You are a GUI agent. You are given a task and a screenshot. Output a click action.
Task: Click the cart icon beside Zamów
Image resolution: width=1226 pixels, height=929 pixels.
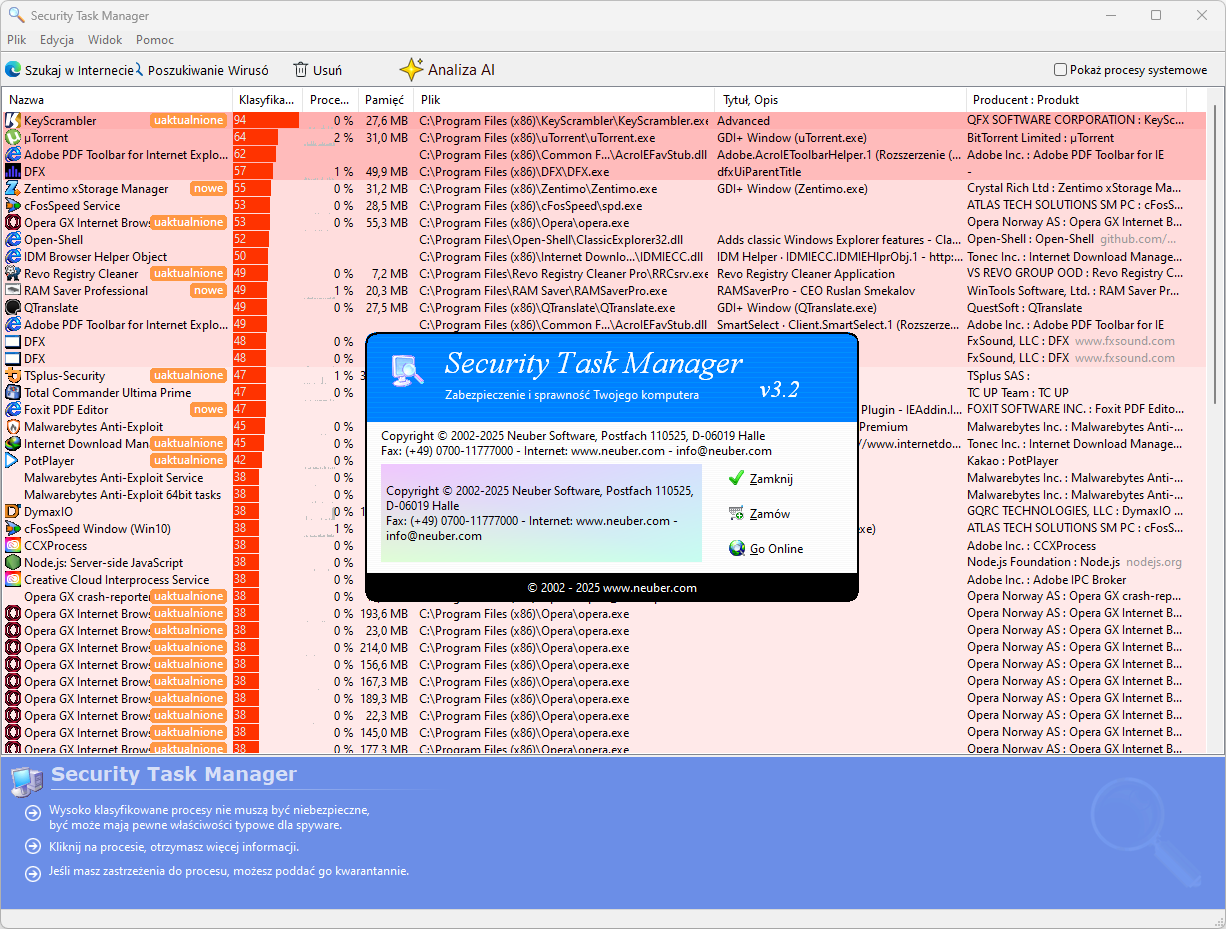[x=737, y=513]
